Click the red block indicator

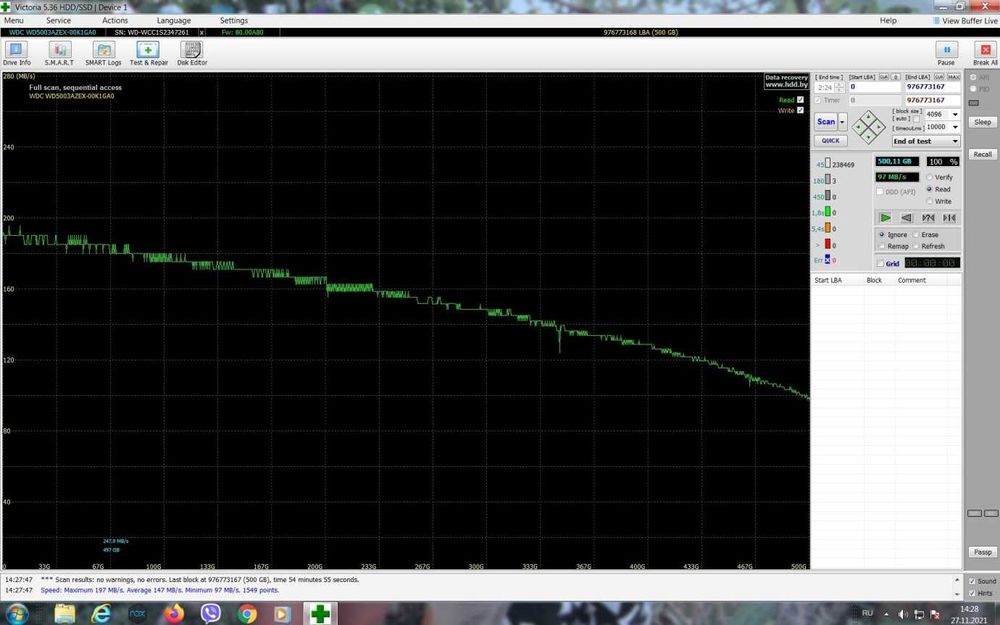tap(828, 244)
